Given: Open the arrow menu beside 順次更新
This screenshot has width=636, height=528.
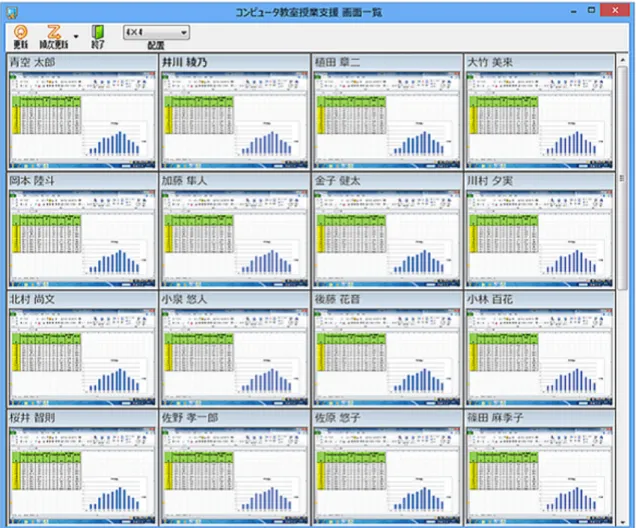Looking at the screenshot, I should pos(76,36).
